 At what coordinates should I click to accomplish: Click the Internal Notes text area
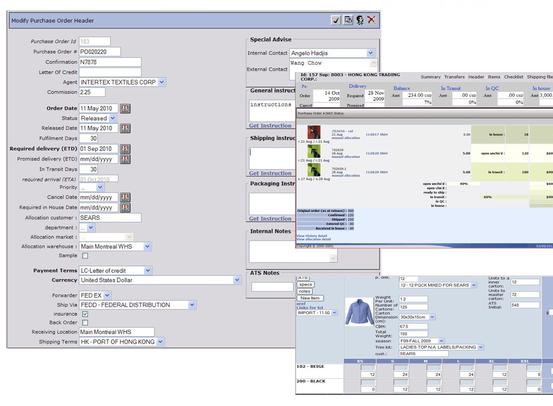click(x=293, y=252)
